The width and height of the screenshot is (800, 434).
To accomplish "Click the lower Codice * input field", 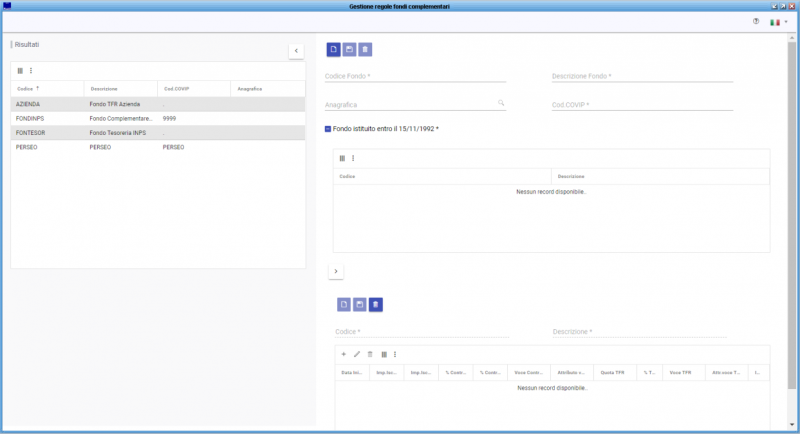I will 422,331.
